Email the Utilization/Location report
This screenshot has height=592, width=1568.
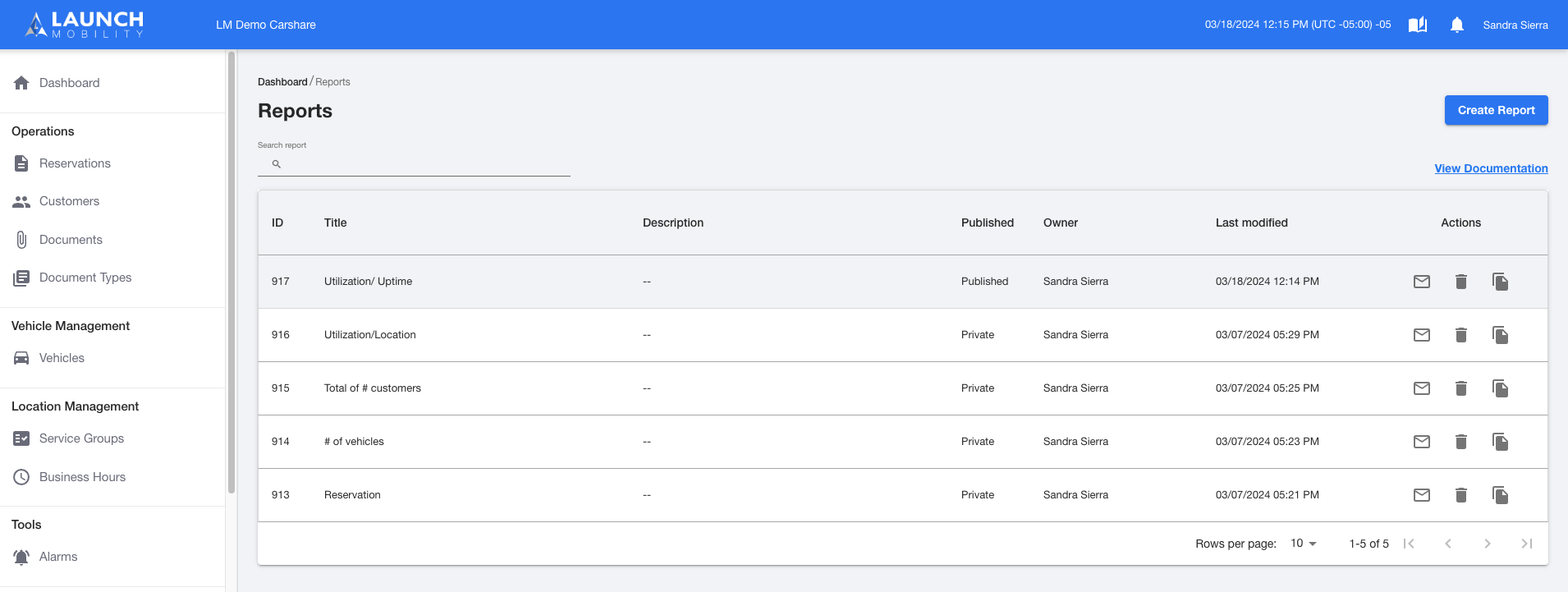pos(1422,335)
